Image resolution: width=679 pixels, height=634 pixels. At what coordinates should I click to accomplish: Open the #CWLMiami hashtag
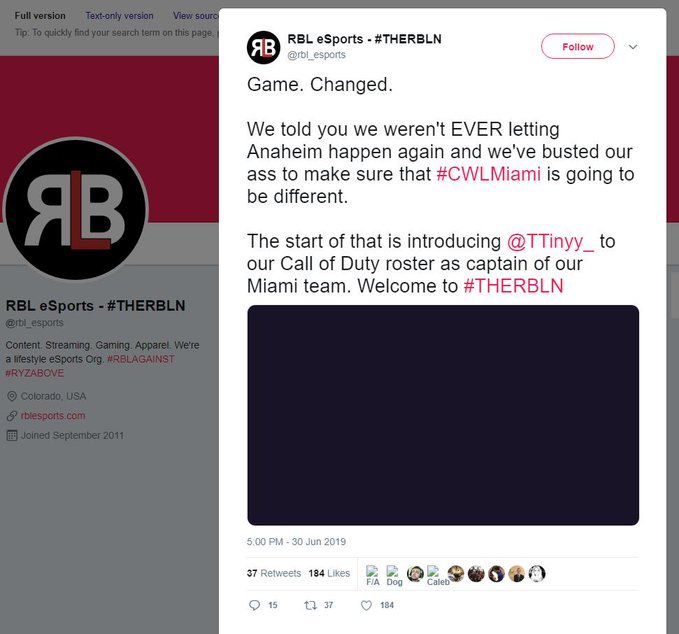pos(488,174)
